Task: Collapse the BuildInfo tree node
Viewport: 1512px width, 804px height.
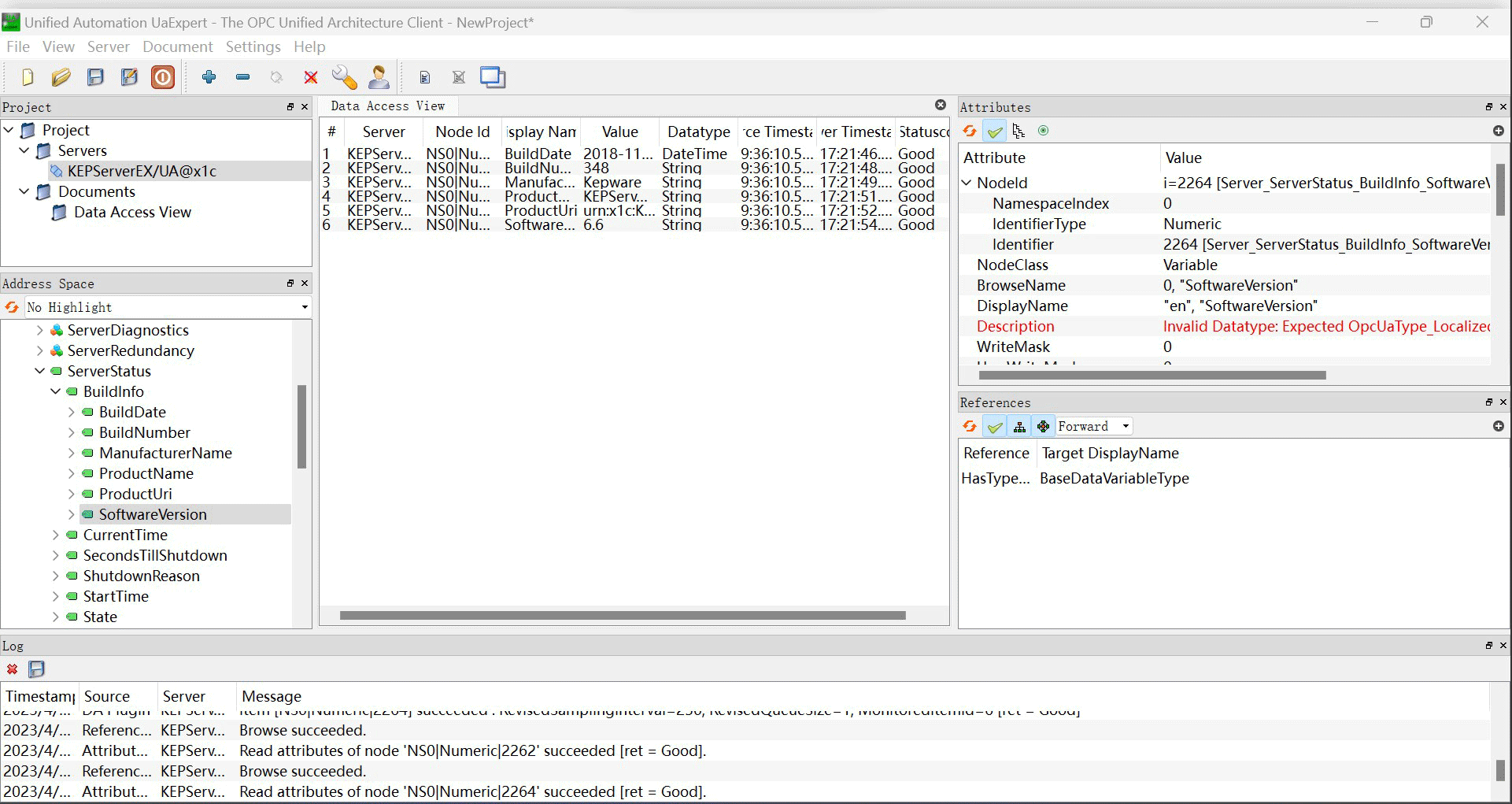Action: point(54,391)
